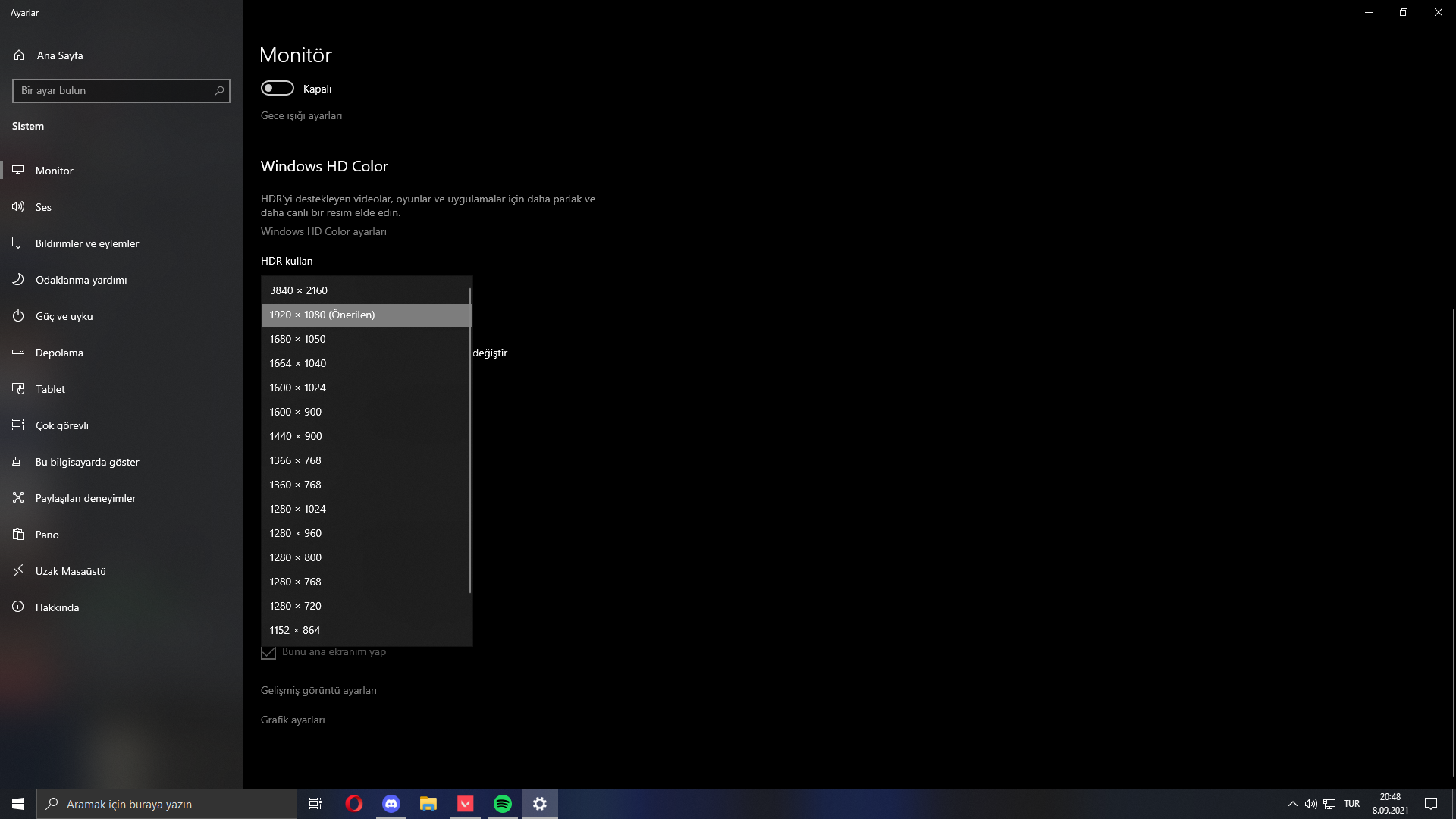Toggle the night light Kapalı switch
The height and width of the screenshot is (819, 1456).
click(x=278, y=89)
